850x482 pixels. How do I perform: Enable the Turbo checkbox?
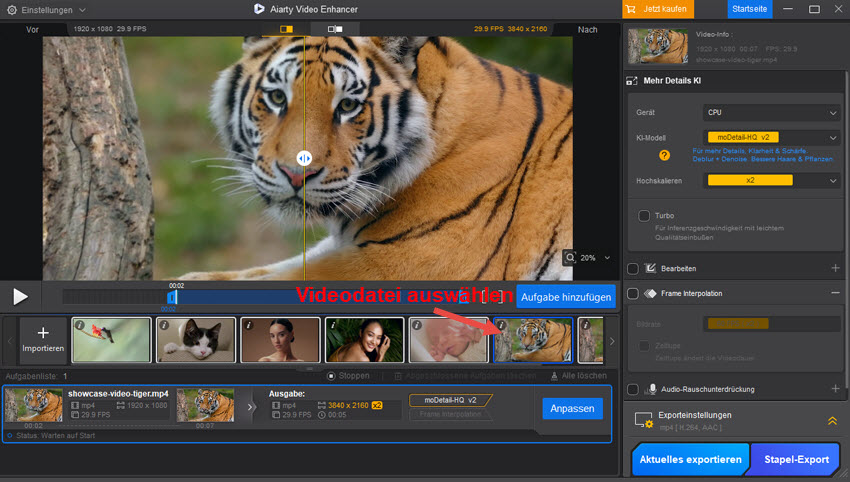click(644, 216)
